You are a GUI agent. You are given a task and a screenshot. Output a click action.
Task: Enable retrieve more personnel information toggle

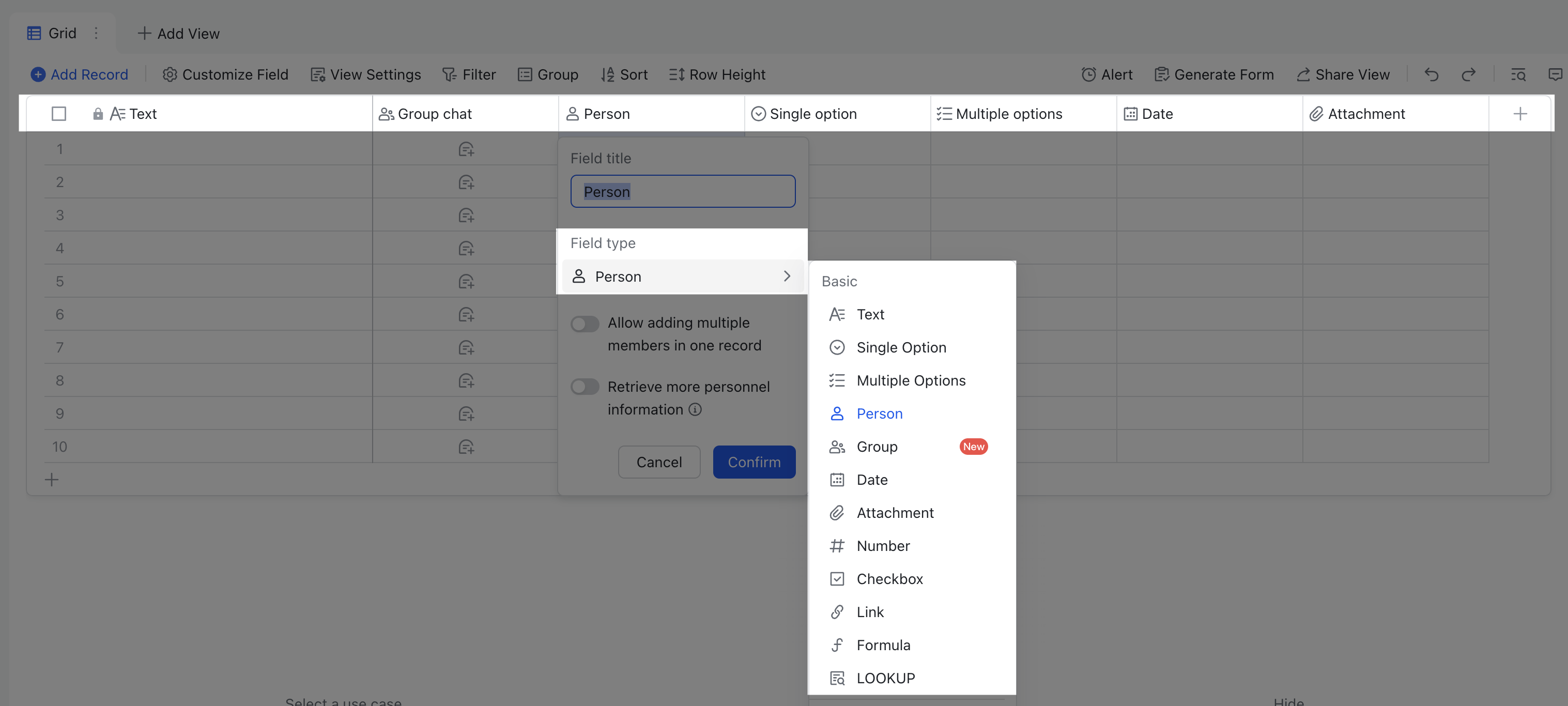(584, 387)
